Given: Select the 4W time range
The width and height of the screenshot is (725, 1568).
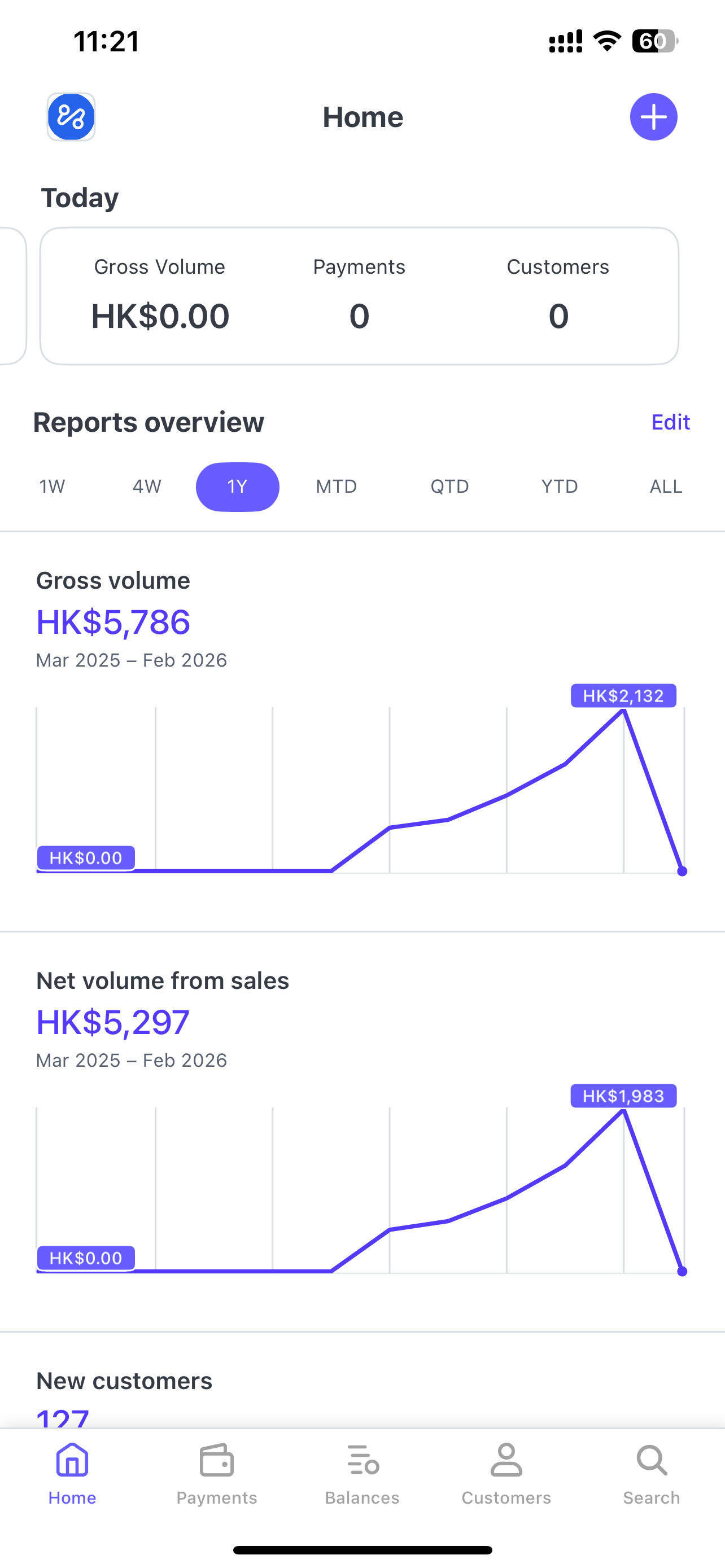Looking at the screenshot, I should pos(147,487).
